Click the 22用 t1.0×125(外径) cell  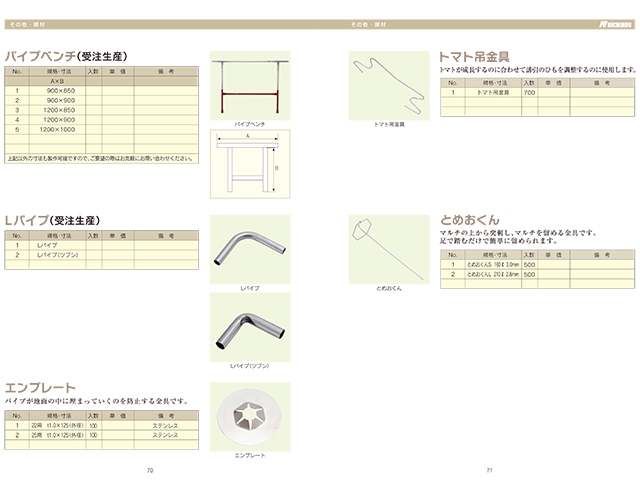click(x=58, y=425)
